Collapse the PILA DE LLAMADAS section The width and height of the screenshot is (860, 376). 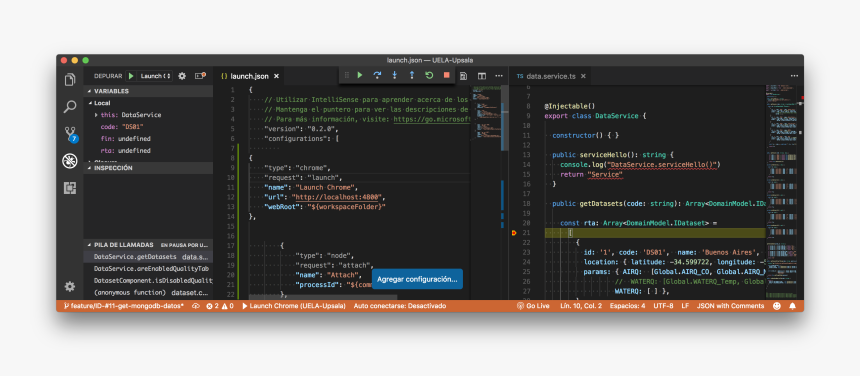[x=148, y=245]
